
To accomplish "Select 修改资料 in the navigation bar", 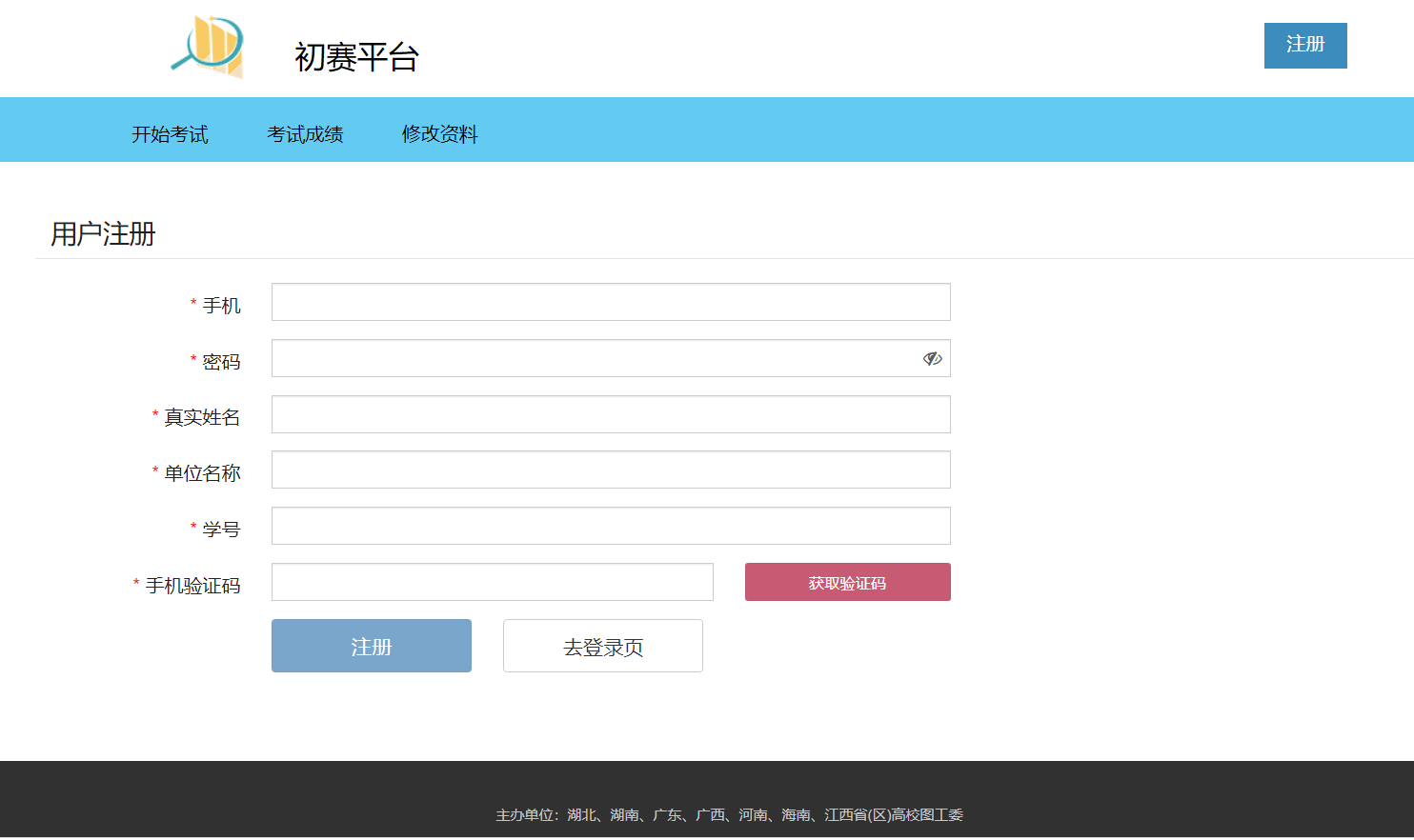I will 439,134.
